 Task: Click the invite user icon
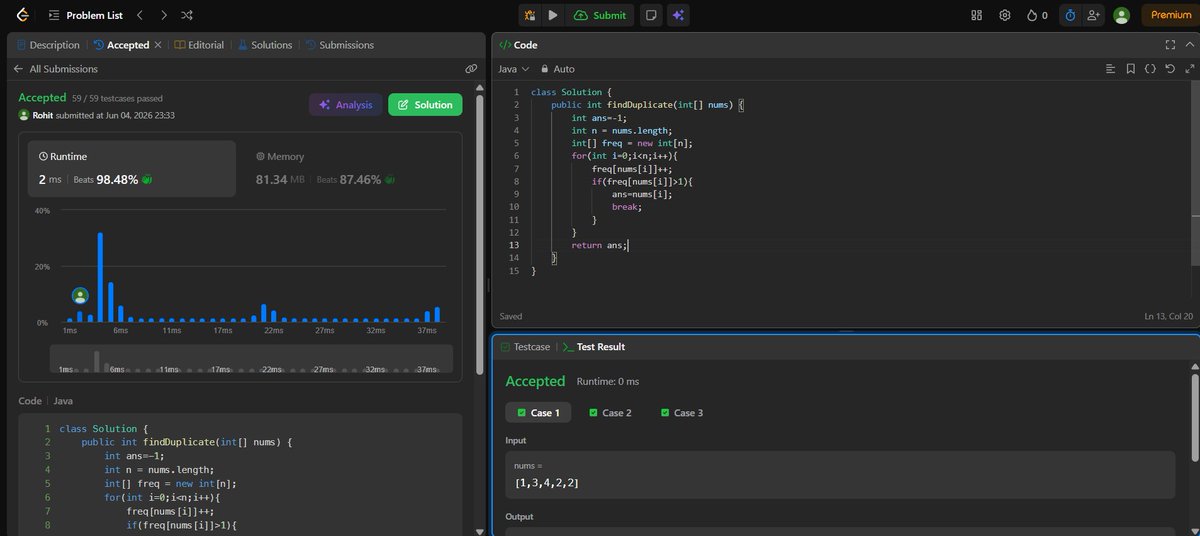[1093, 15]
